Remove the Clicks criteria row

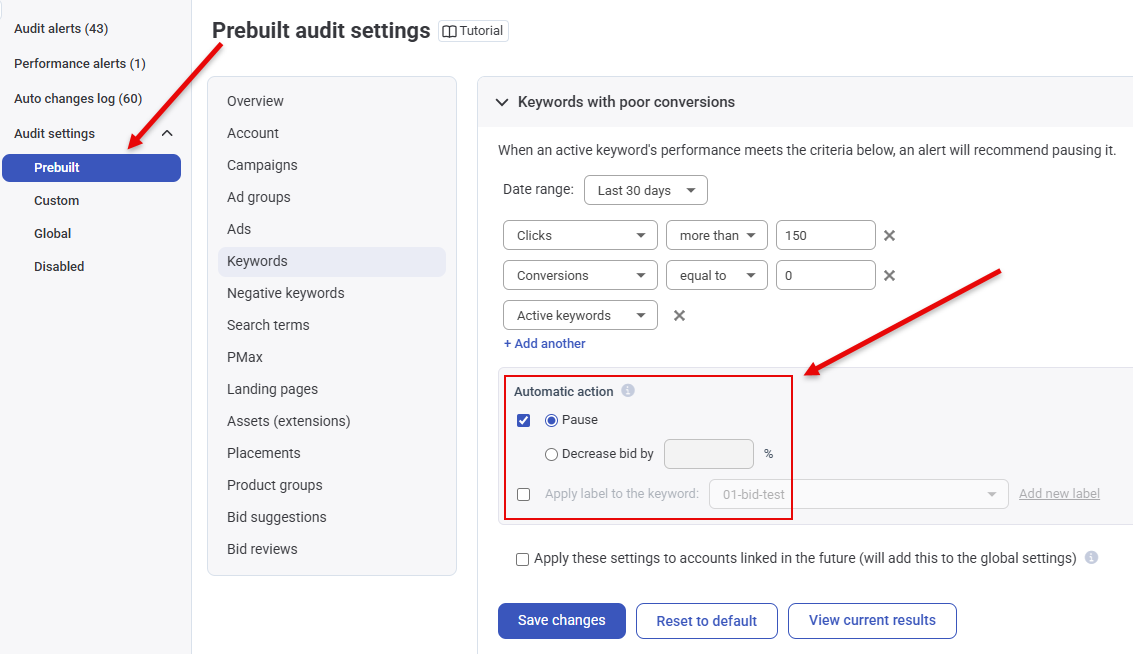[x=889, y=235]
